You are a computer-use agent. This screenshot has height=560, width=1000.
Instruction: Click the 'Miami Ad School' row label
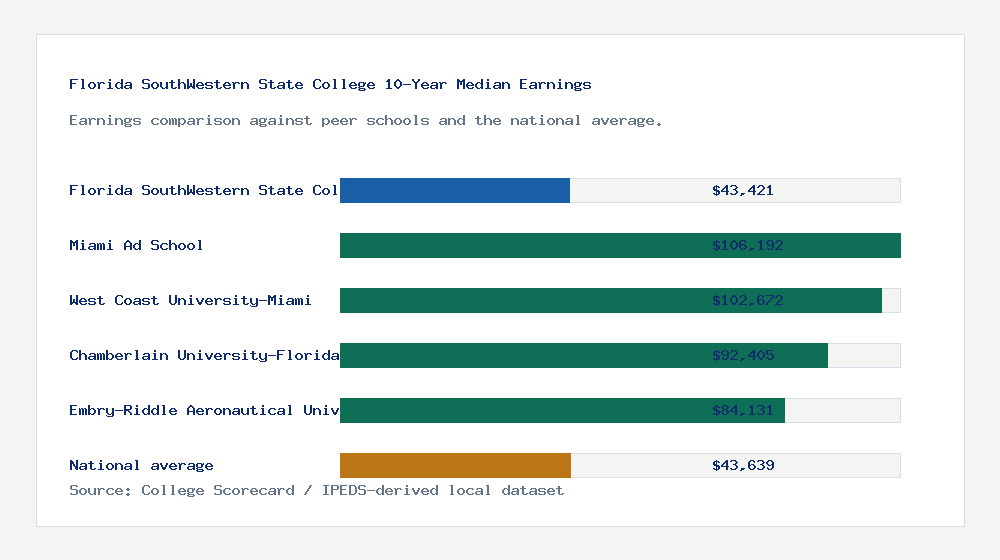(136, 245)
